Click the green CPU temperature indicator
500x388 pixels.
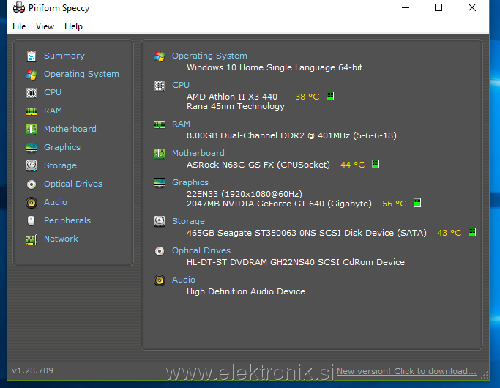click(330, 96)
